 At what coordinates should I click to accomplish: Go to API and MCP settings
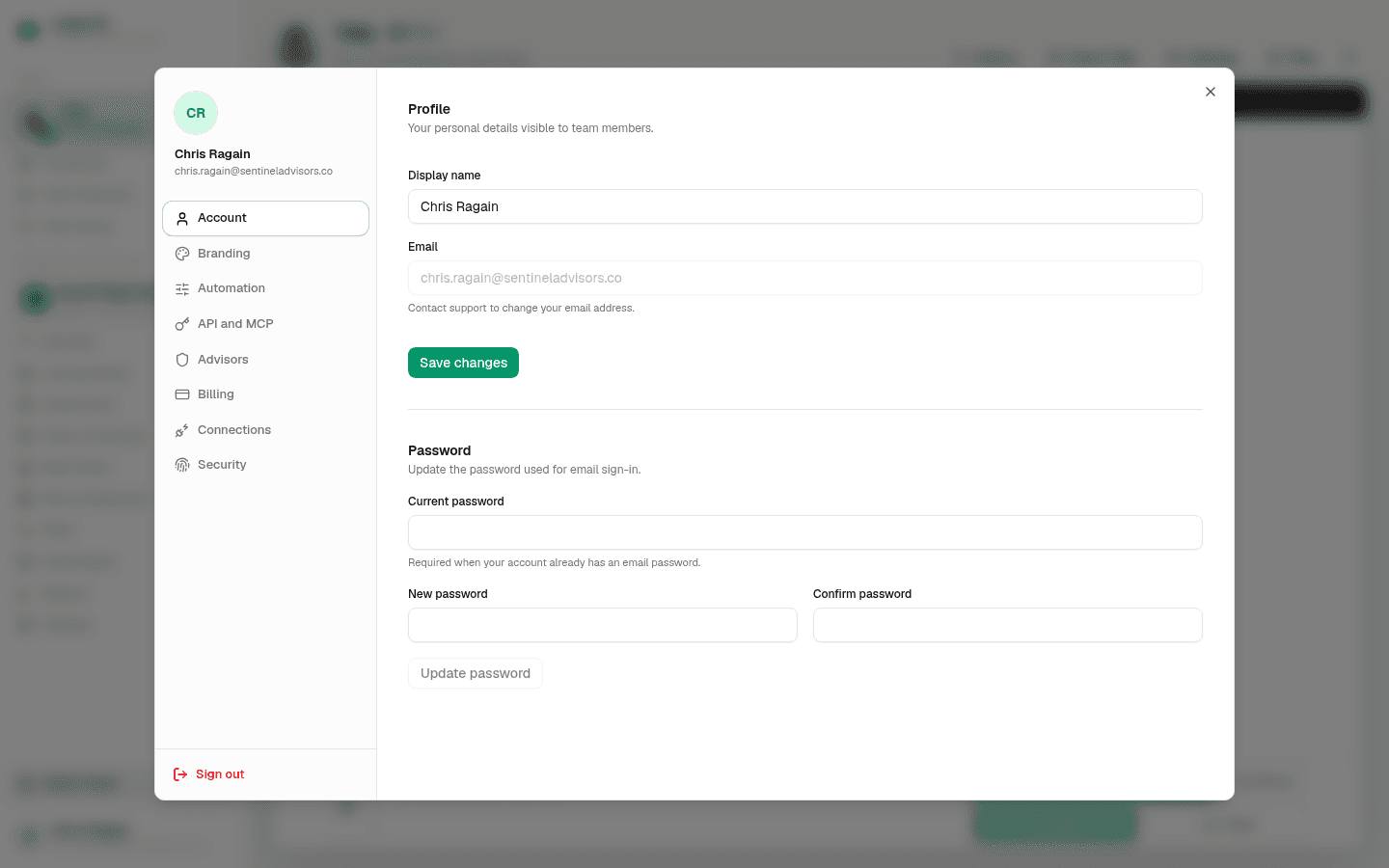265,324
